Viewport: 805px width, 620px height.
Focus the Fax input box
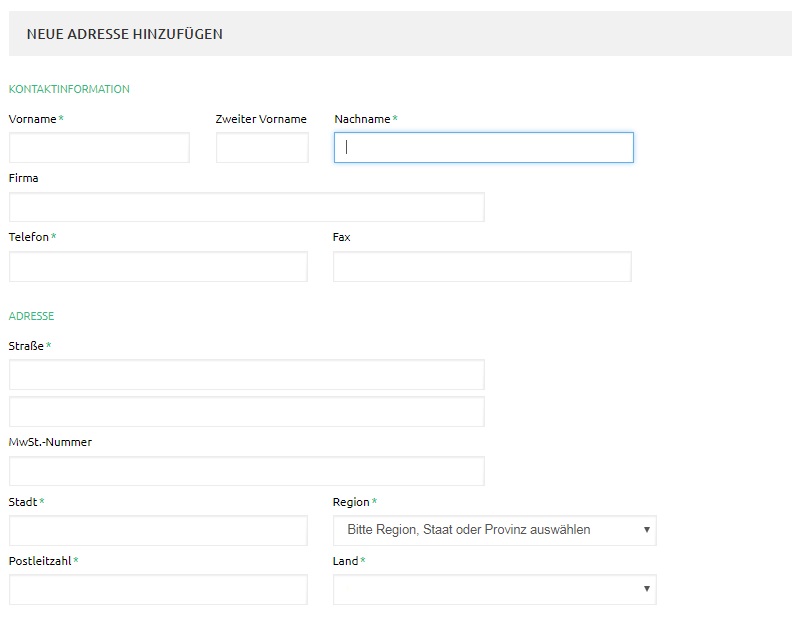[482, 267]
